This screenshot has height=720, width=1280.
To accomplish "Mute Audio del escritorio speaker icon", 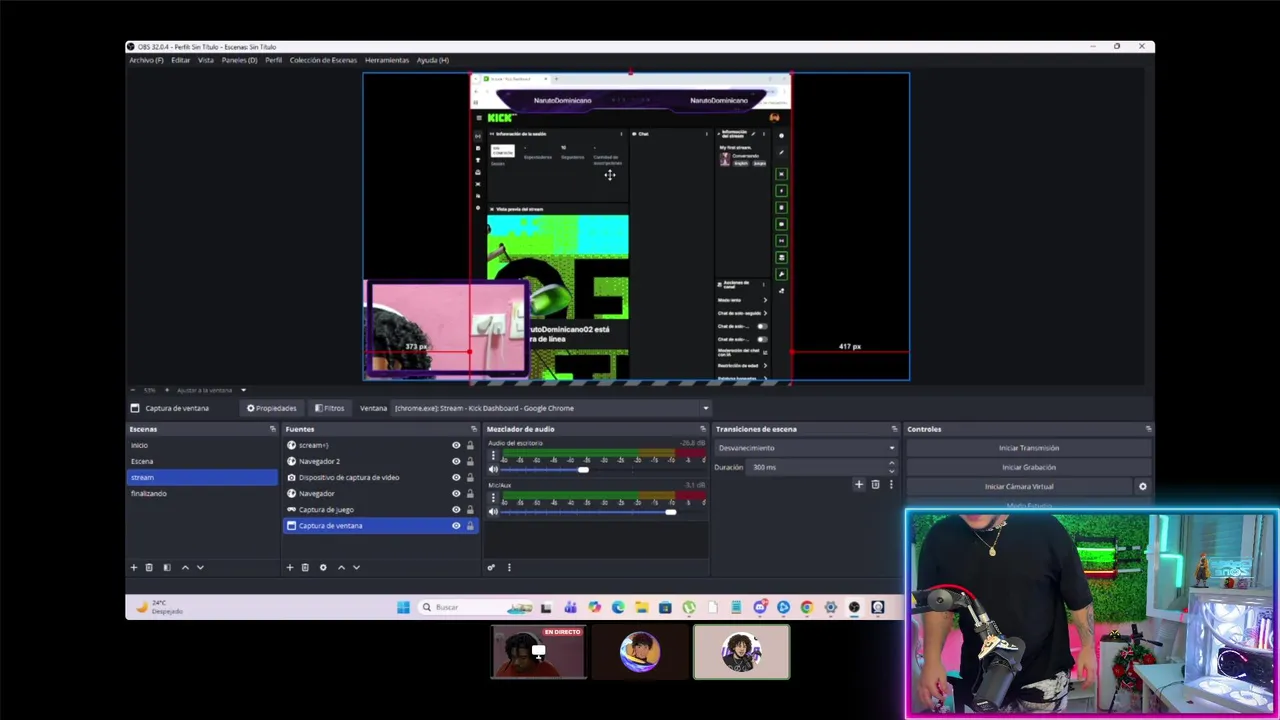I will pos(493,469).
